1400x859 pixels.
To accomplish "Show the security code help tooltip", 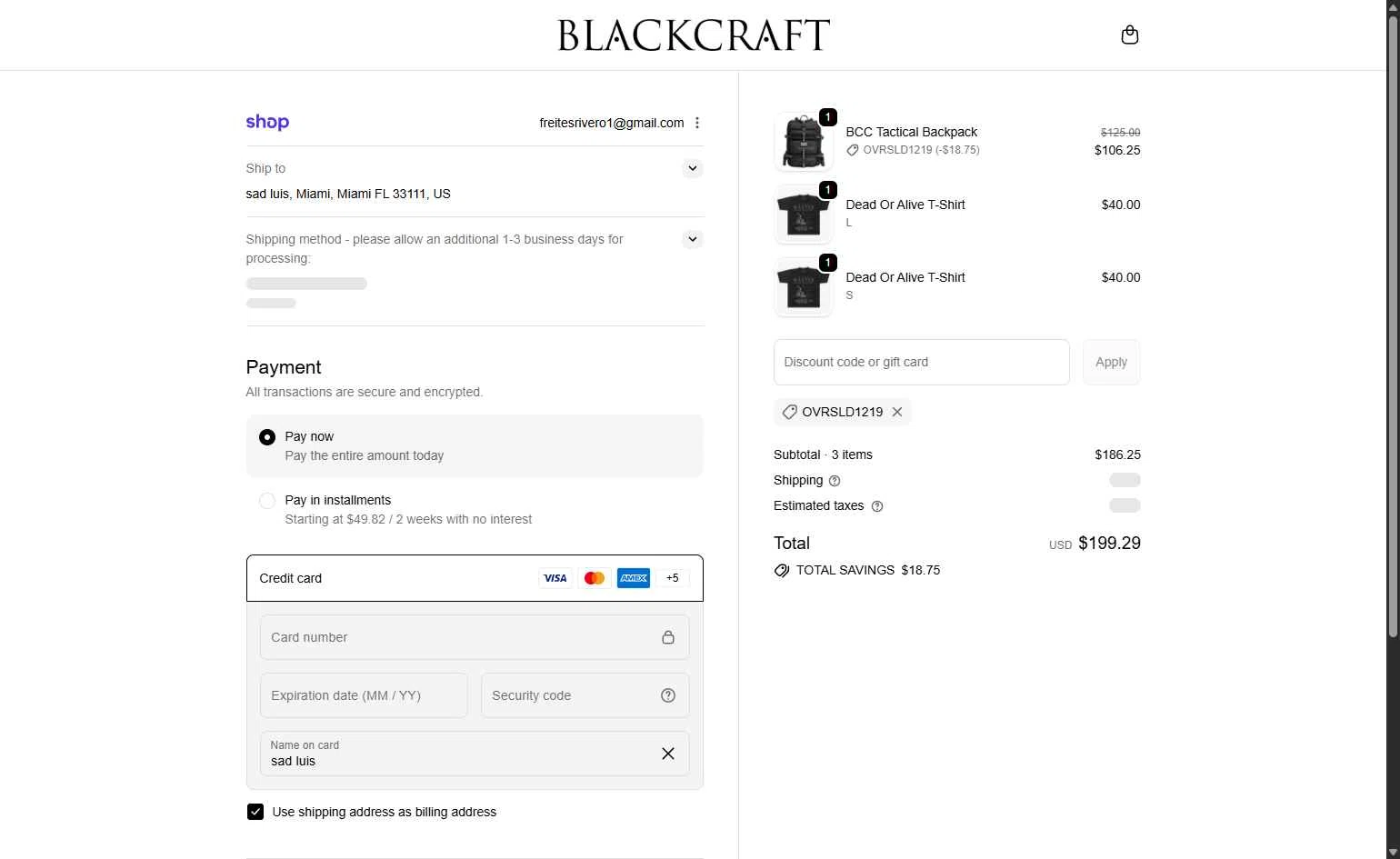I will pos(668,695).
